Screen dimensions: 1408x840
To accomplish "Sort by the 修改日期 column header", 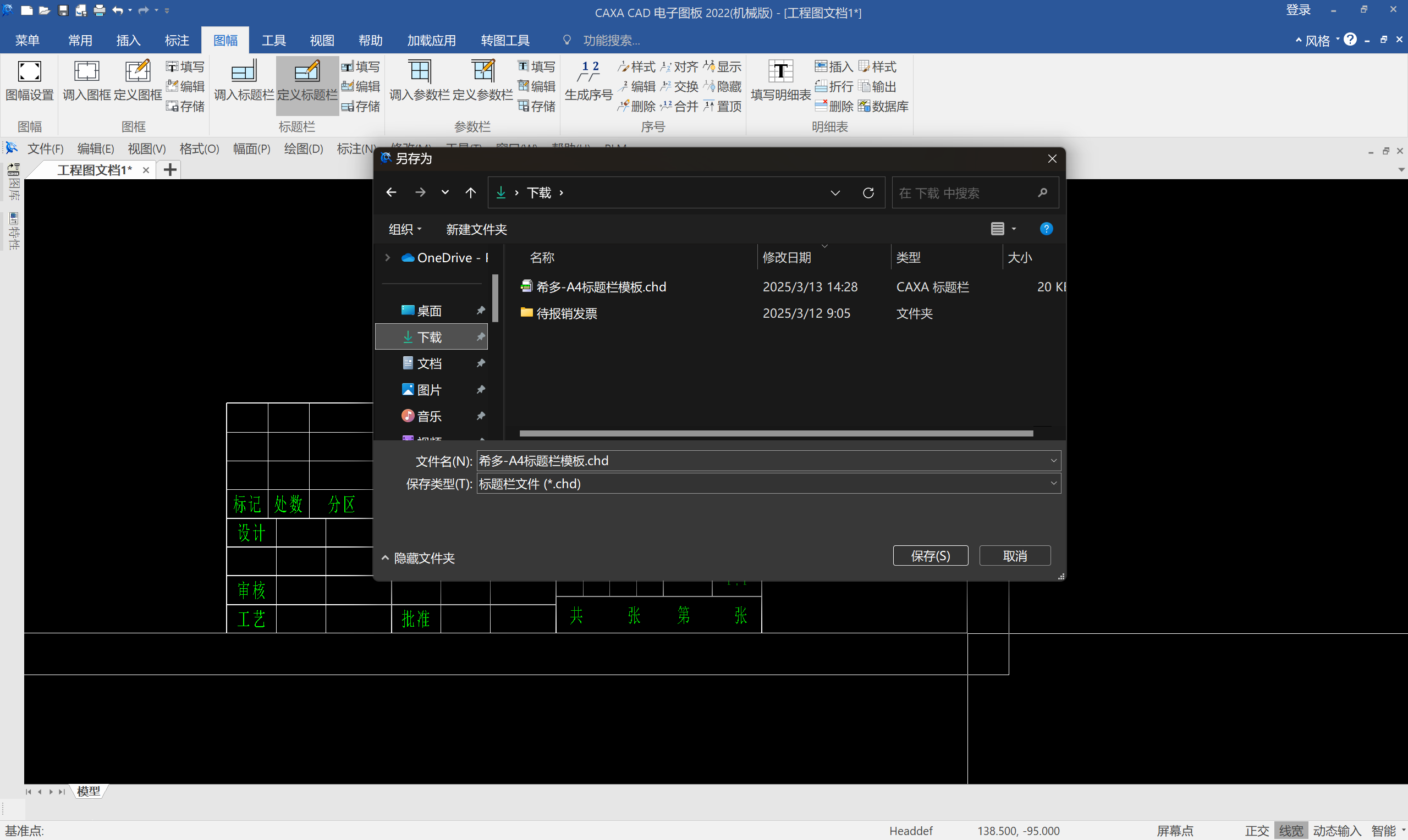I will (824, 257).
